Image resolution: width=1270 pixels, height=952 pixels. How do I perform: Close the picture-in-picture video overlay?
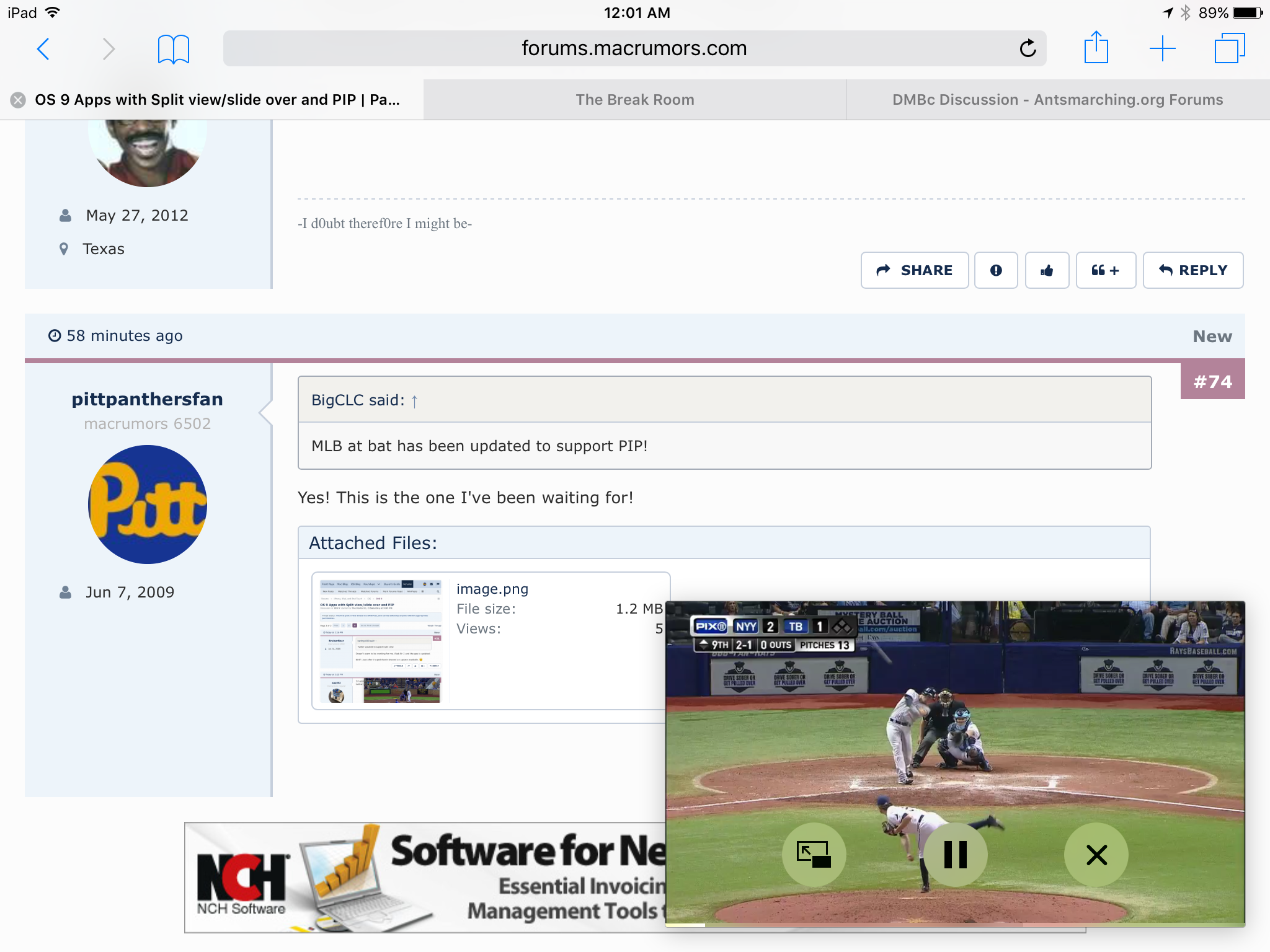pyautogui.click(x=1096, y=855)
